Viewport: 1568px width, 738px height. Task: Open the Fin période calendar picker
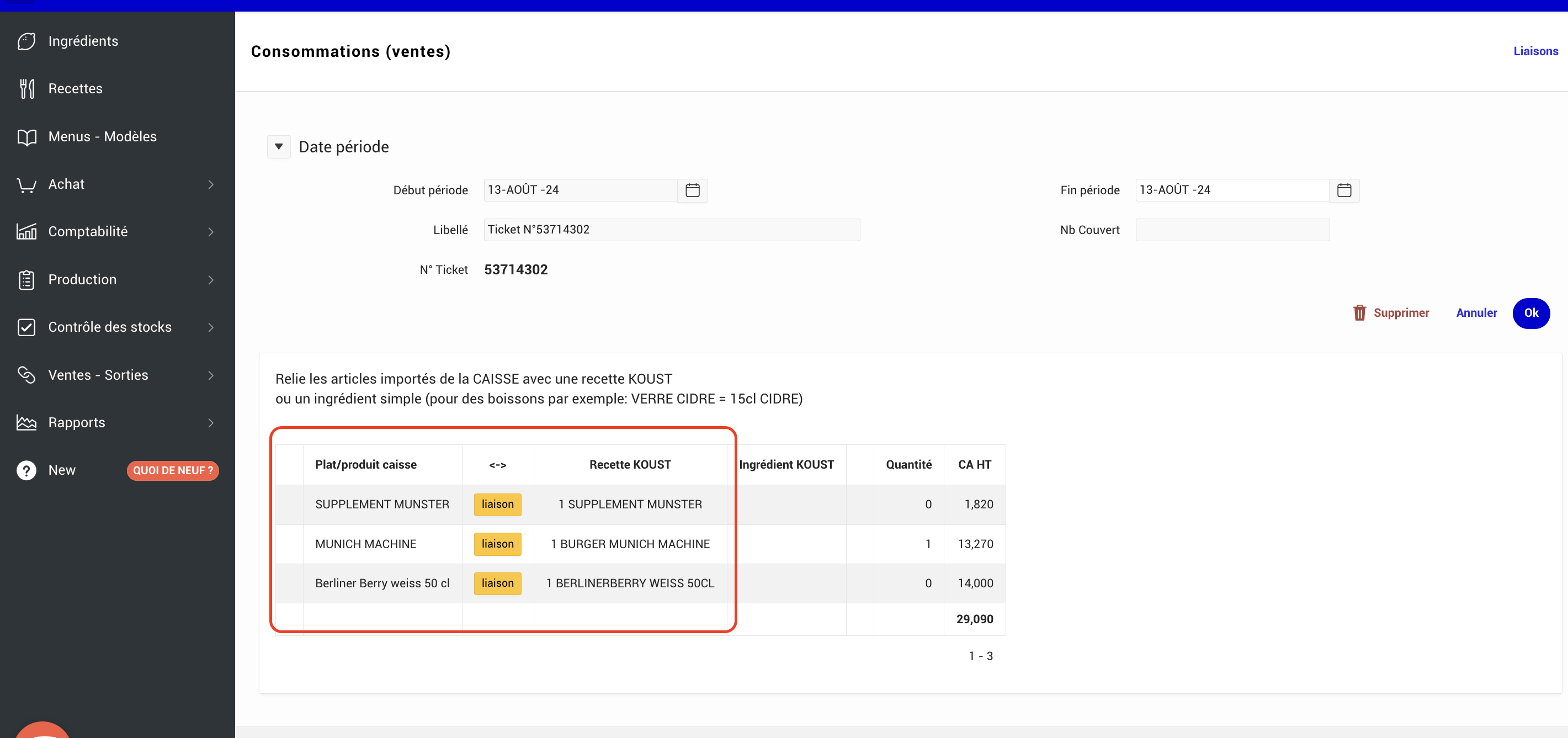click(x=1344, y=190)
